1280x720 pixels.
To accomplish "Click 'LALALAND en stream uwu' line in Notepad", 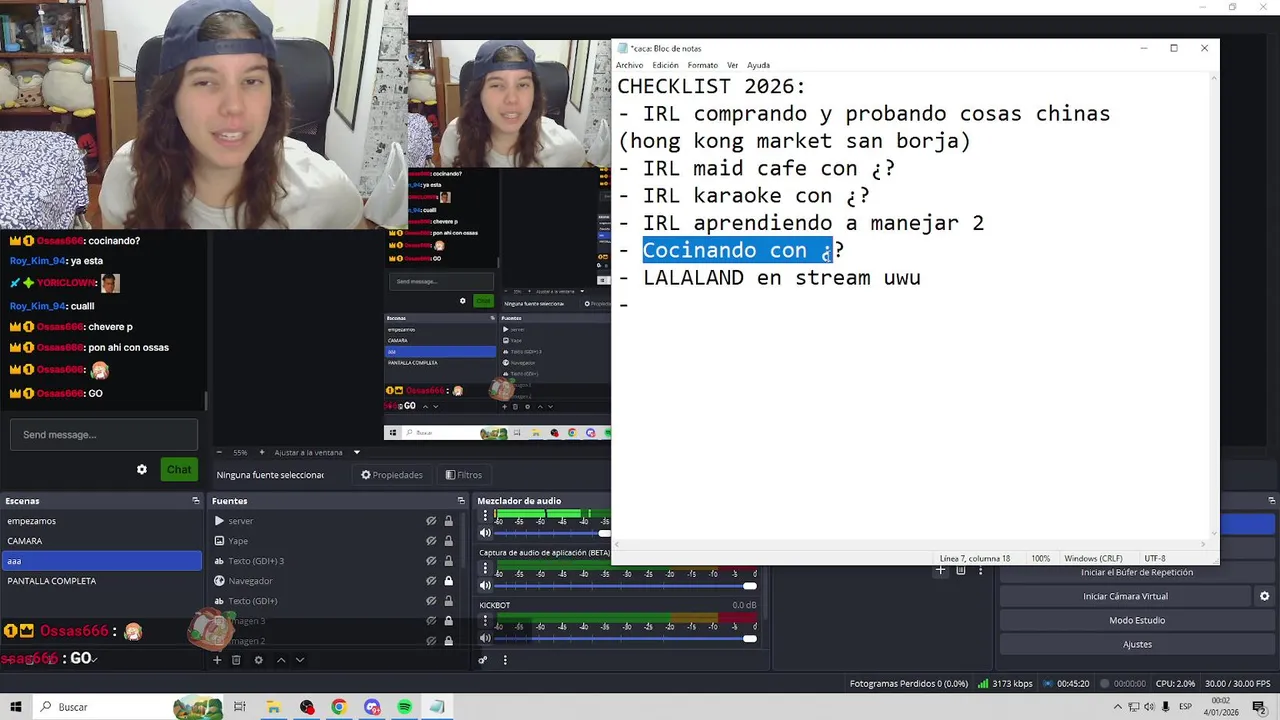I will point(781,278).
